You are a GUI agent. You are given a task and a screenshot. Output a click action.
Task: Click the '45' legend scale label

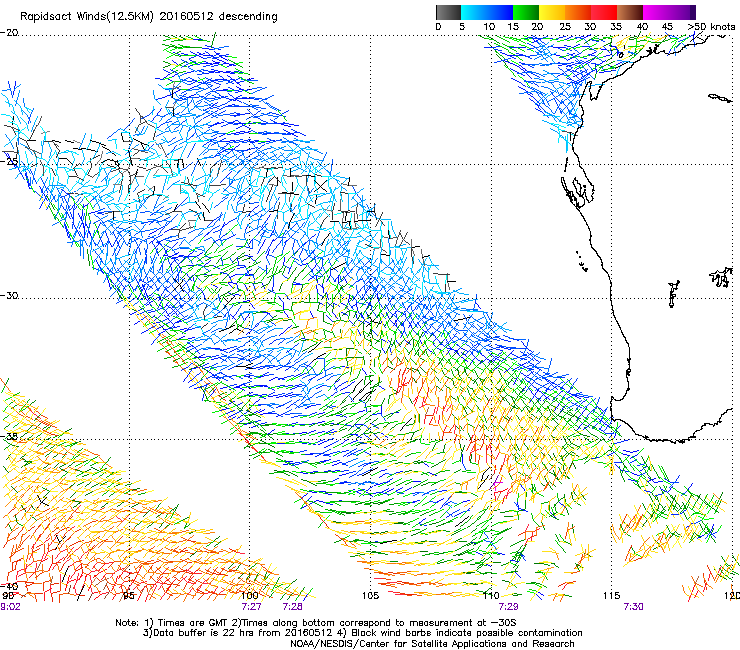tap(667, 27)
